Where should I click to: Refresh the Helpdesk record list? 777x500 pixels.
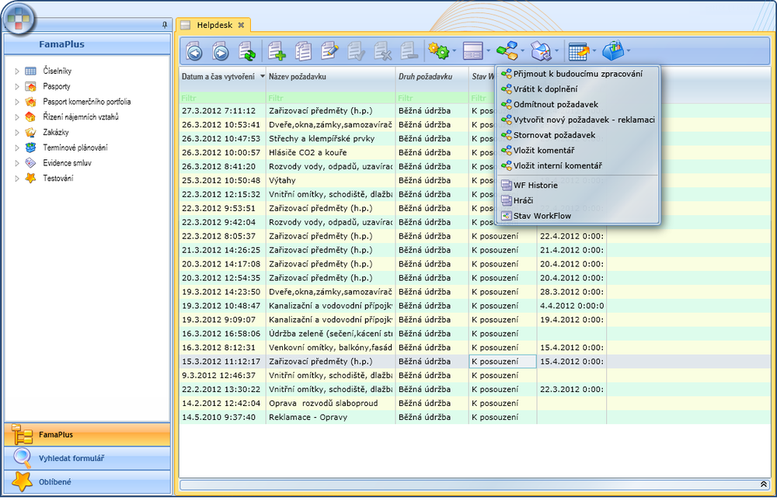246,50
